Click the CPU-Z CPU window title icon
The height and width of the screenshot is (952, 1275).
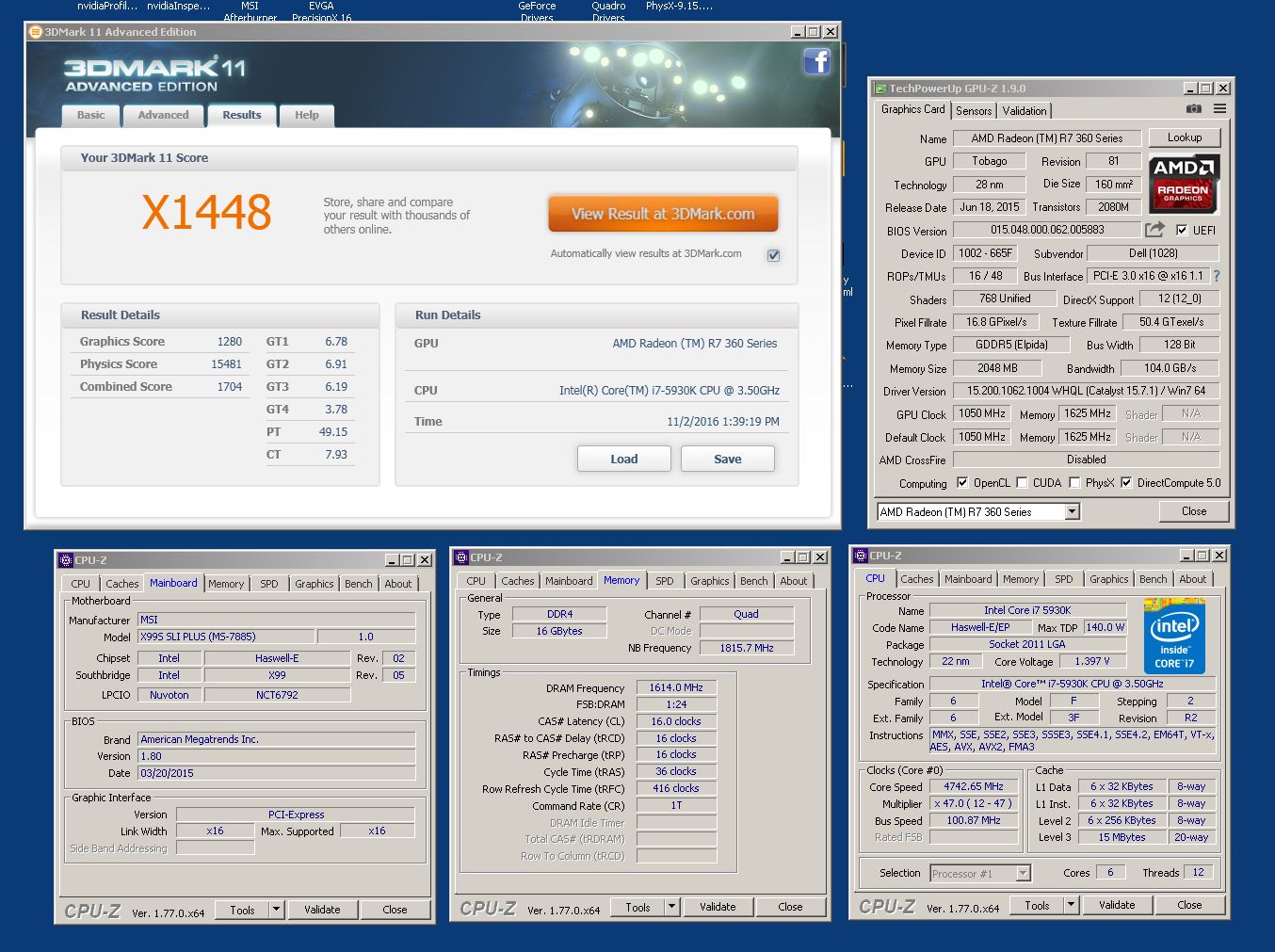(x=861, y=556)
